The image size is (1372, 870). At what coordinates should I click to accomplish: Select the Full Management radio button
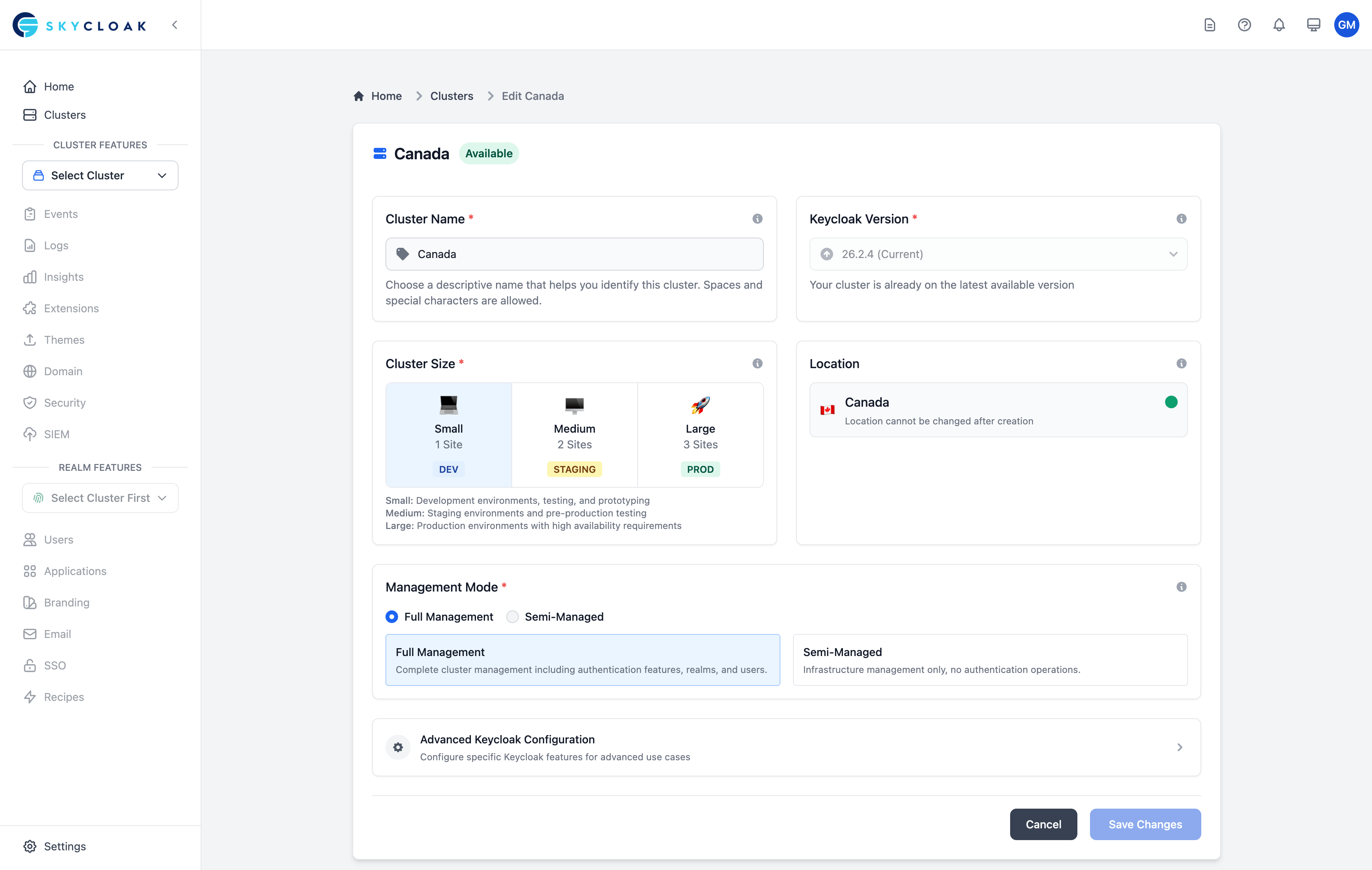click(x=391, y=616)
